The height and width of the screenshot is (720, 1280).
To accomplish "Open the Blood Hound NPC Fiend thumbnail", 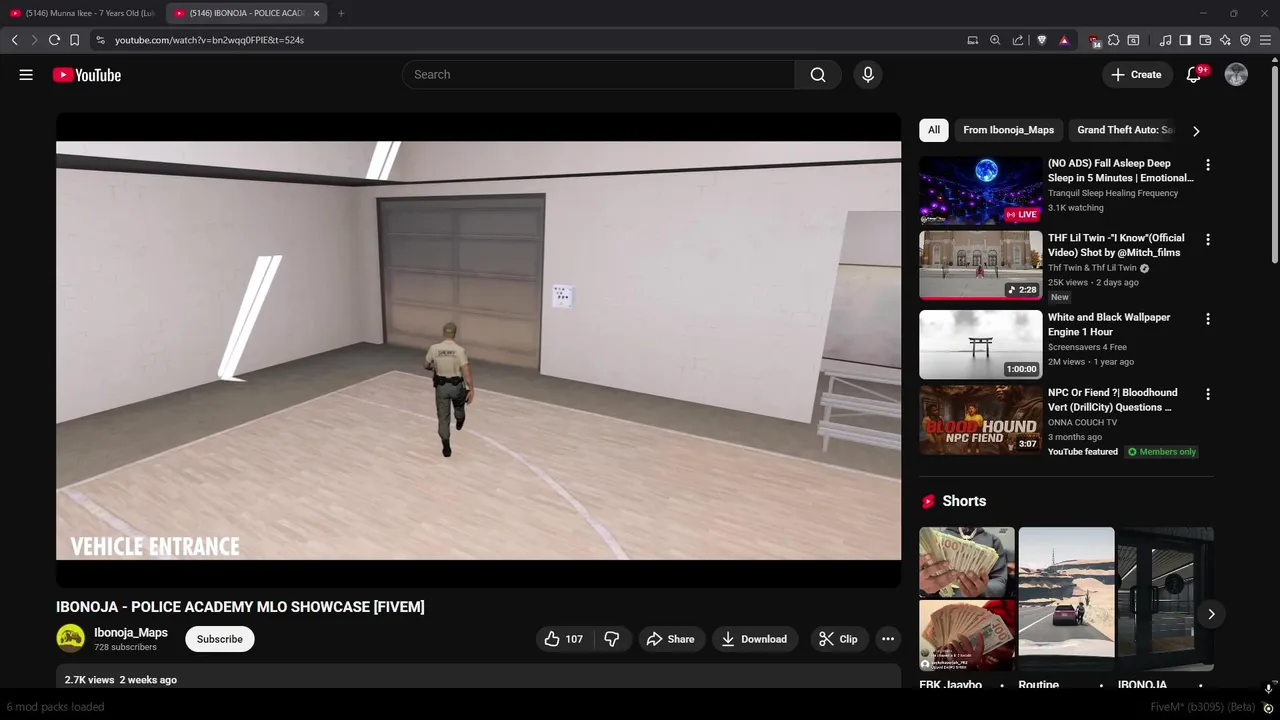I will click(980, 420).
